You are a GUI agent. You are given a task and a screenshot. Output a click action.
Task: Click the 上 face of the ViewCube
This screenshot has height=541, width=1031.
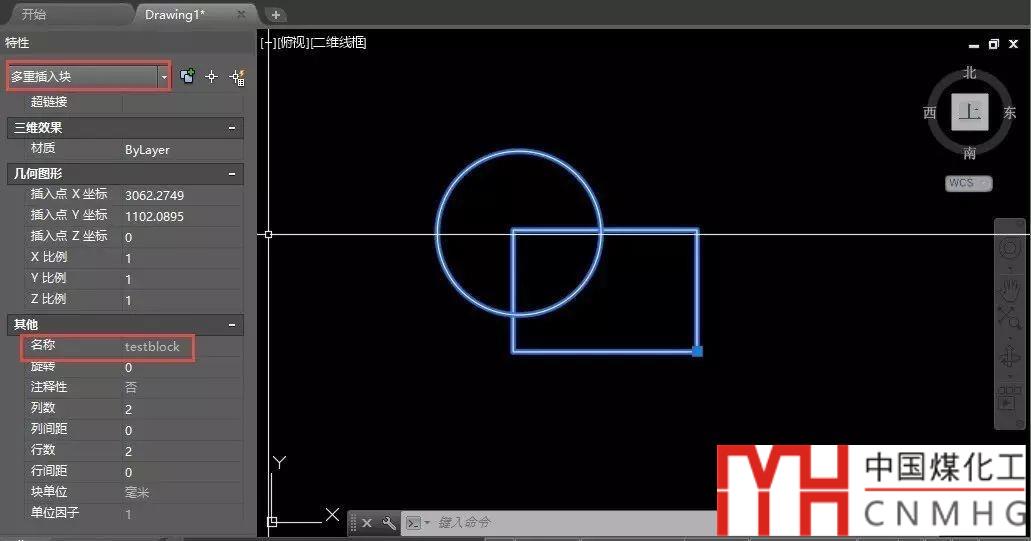point(970,112)
